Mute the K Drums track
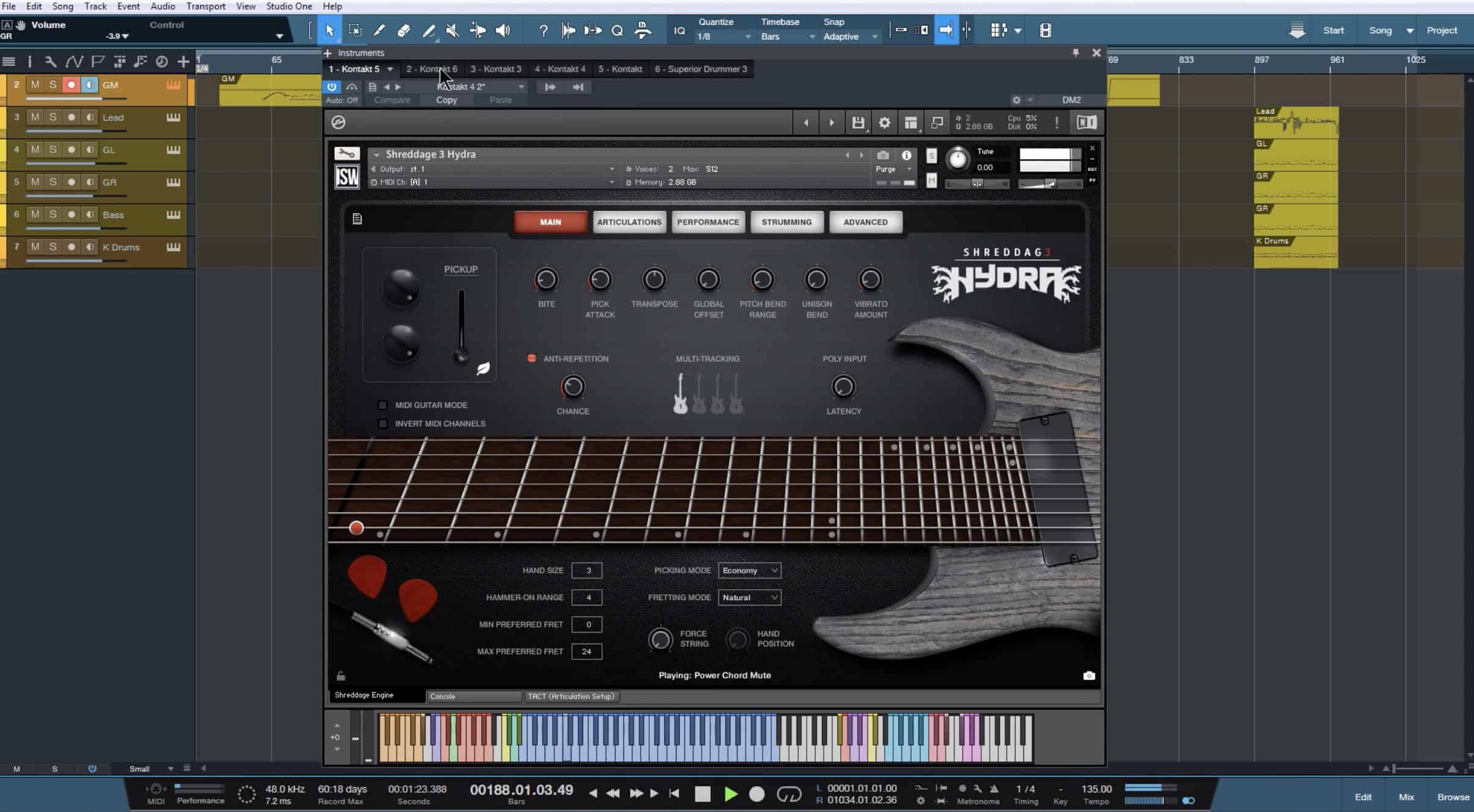The height and width of the screenshot is (812, 1474). [35, 247]
